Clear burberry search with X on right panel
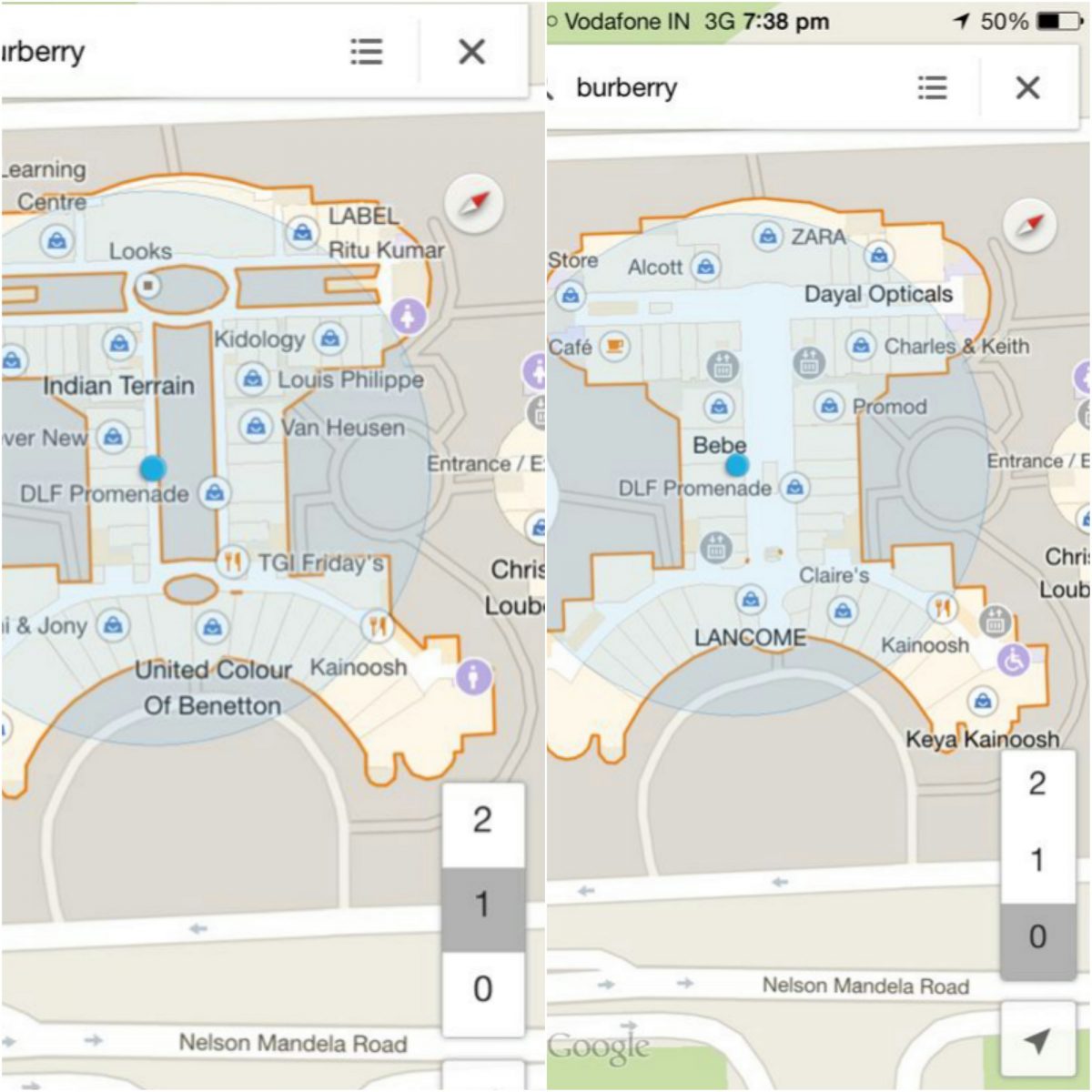 click(x=1027, y=88)
